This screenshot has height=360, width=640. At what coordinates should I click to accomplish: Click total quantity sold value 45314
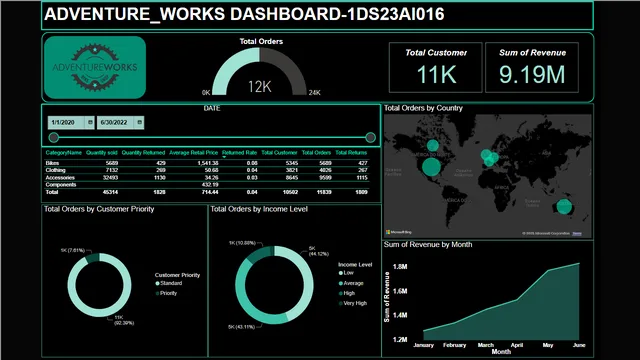(x=111, y=192)
